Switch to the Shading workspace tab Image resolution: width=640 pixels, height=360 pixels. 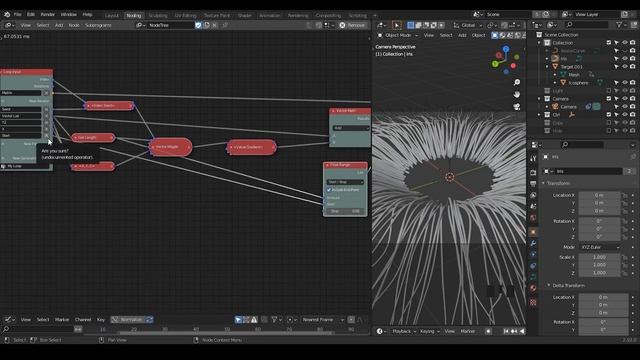tap(245, 16)
